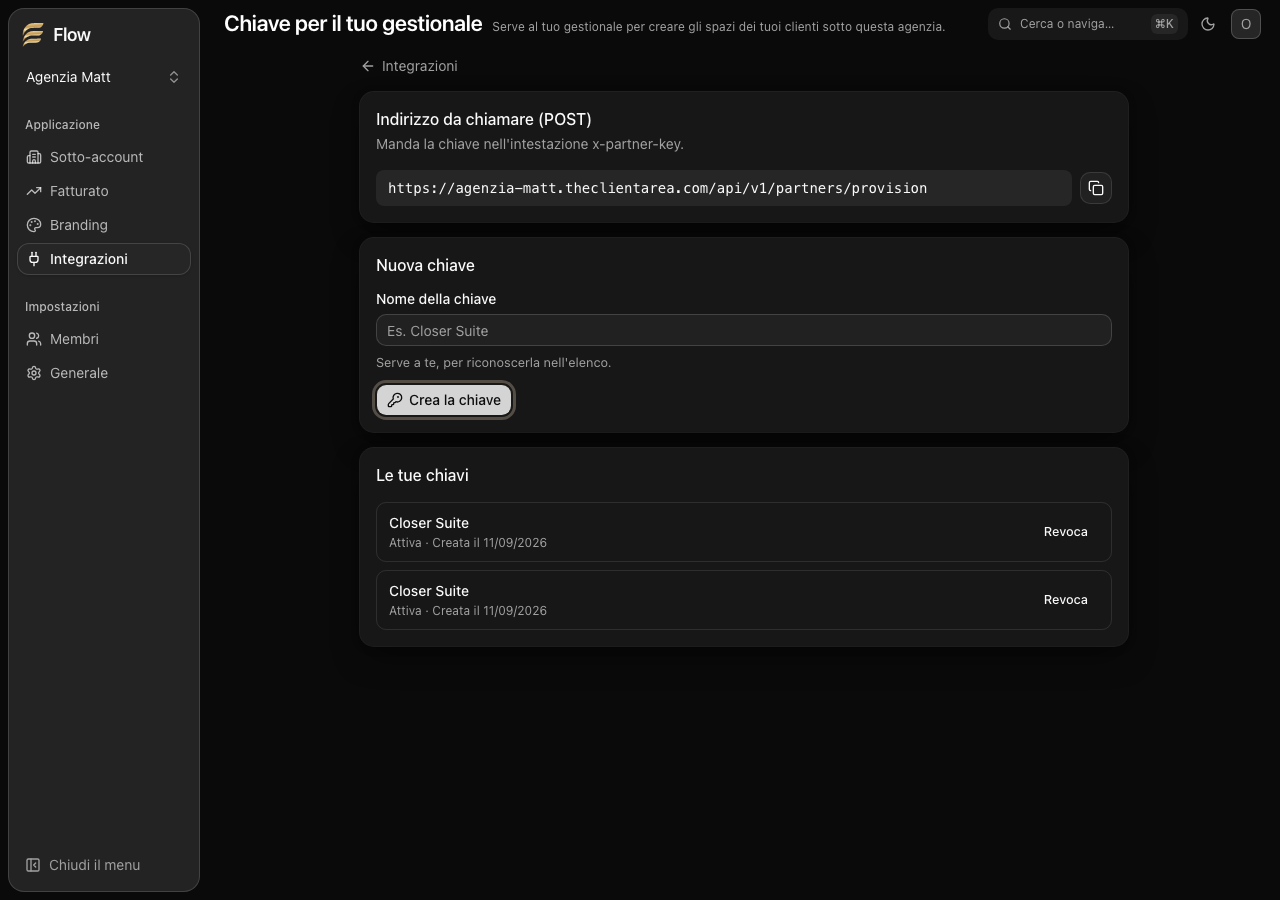1280x900 pixels.
Task: Click the Branding palette icon
Action: coord(34,225)
